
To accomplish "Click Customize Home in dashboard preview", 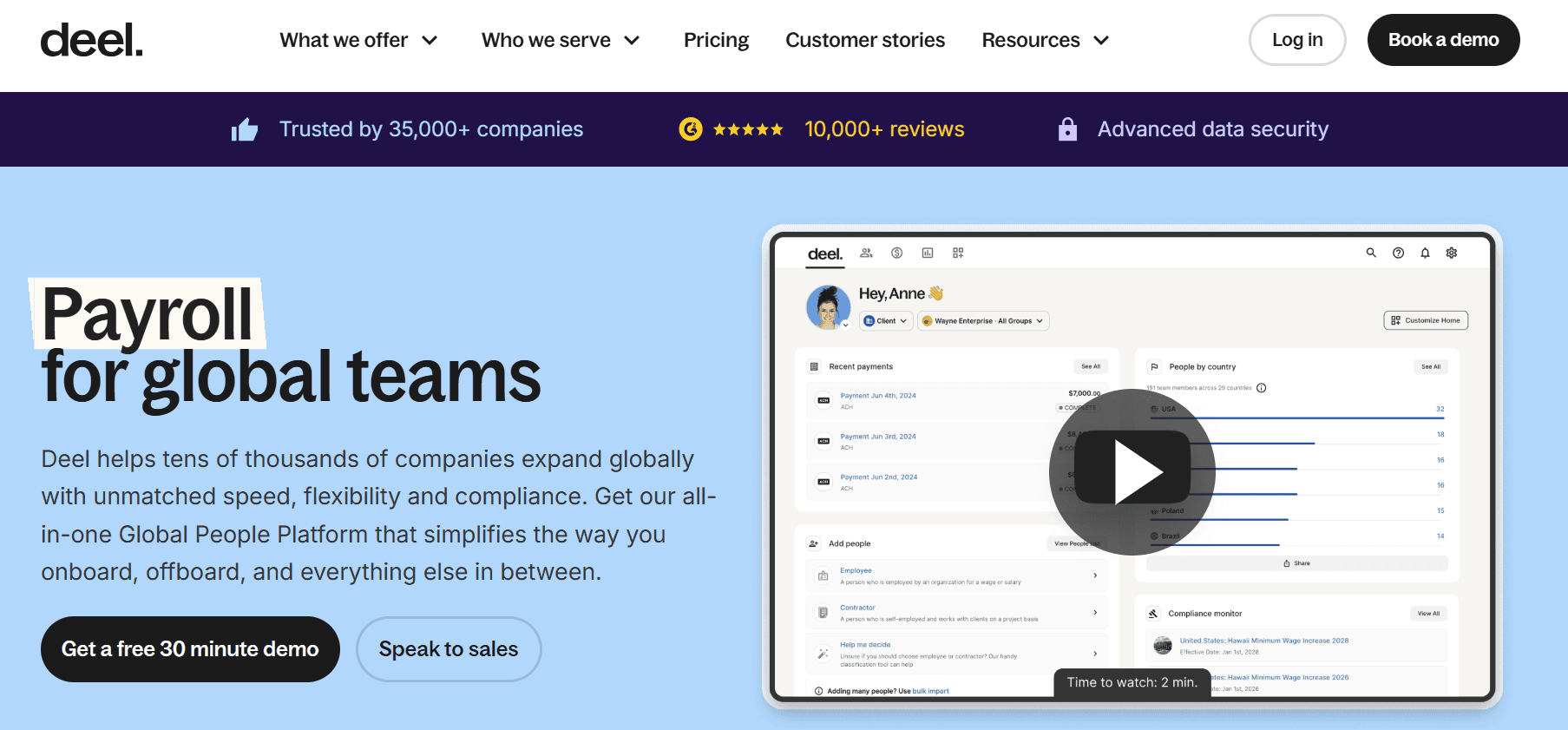I will tap(1426, 320).
